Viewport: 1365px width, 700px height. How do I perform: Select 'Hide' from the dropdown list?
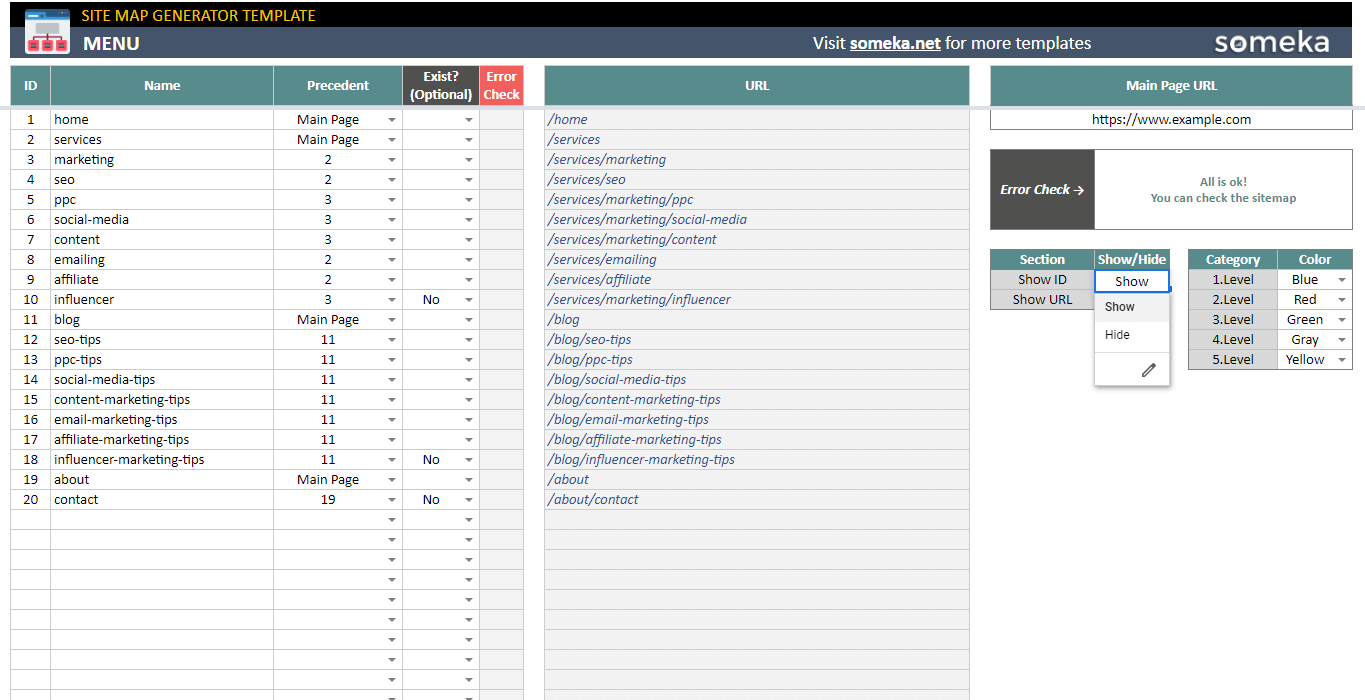[1118, 335]
